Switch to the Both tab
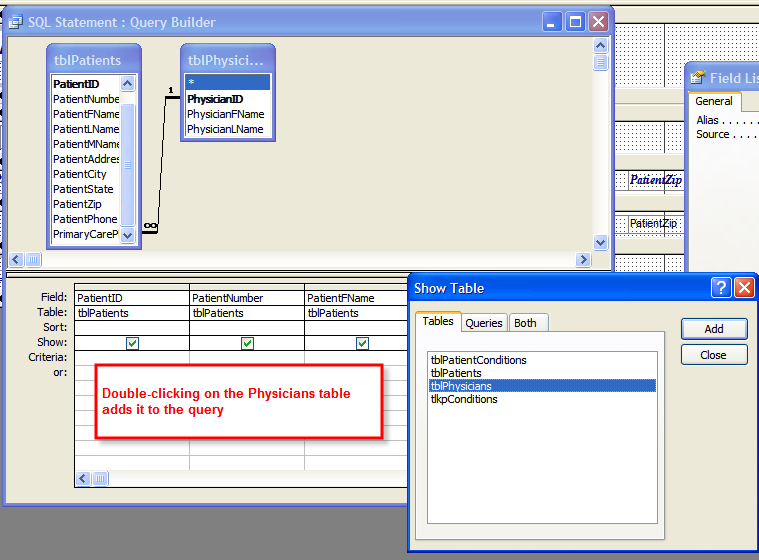 click(x=526, y=323)
